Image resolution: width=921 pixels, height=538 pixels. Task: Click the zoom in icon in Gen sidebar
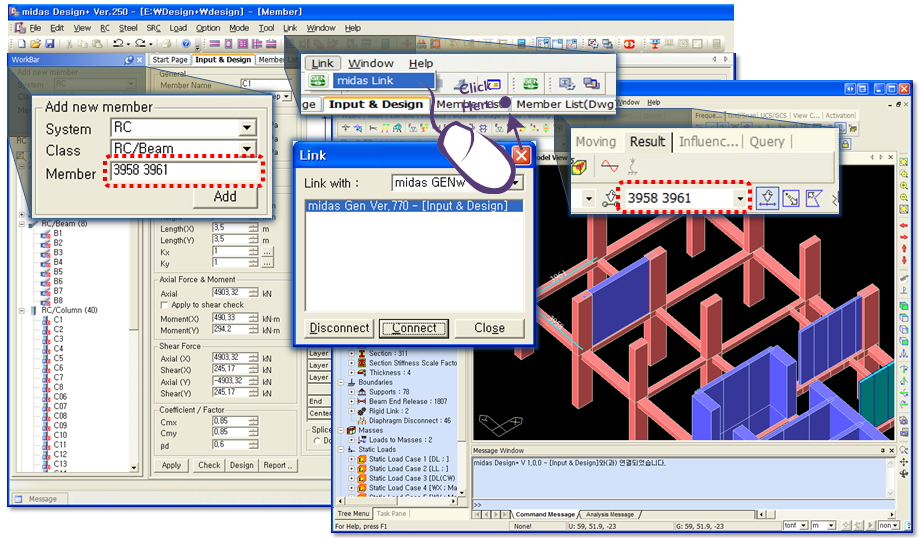(904, 186)
